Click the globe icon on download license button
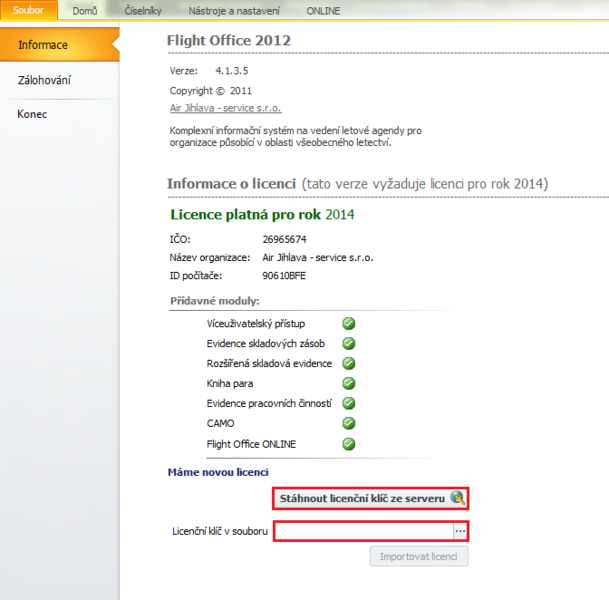Screen dimensions: 609x600 457,497
